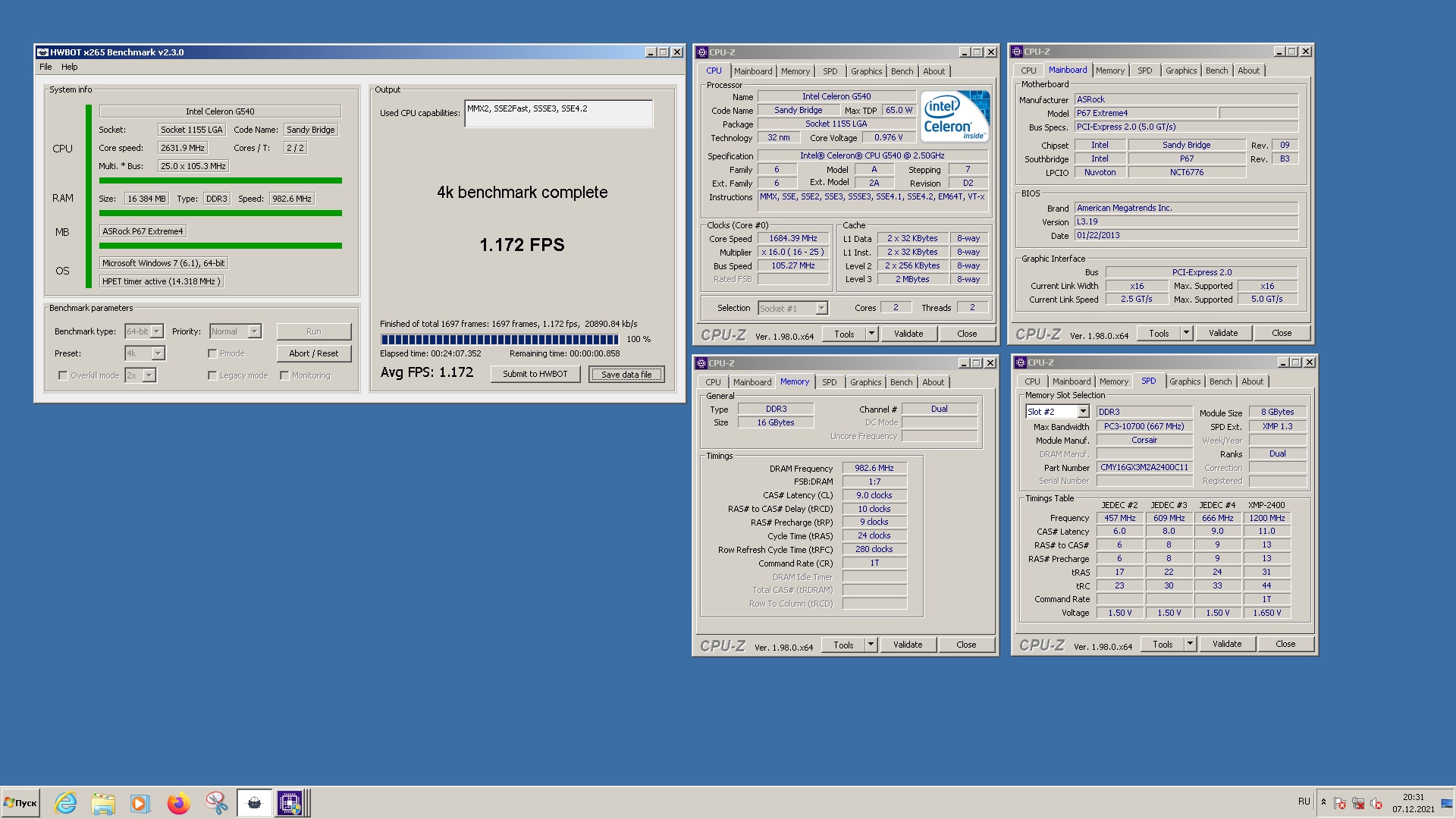Click the Intel Celeron inside logo
The height and width of the screenshot is (819, 1456).
pos(955,116)
